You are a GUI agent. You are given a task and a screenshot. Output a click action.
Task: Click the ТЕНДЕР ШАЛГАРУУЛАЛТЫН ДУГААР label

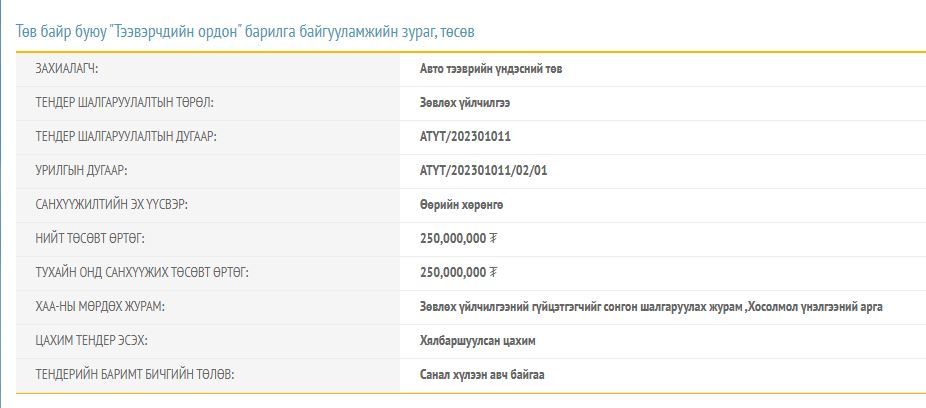click(x=125, y=137)
